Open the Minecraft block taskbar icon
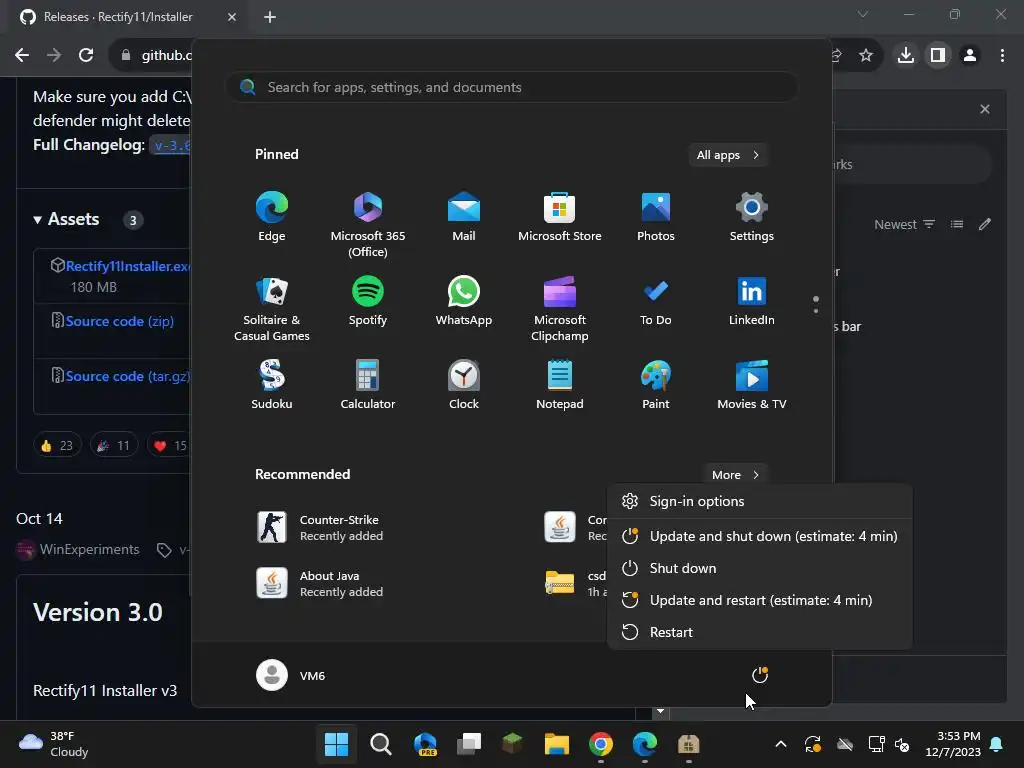The width and height of the screenshot is (1024, 768). (513, 744)
